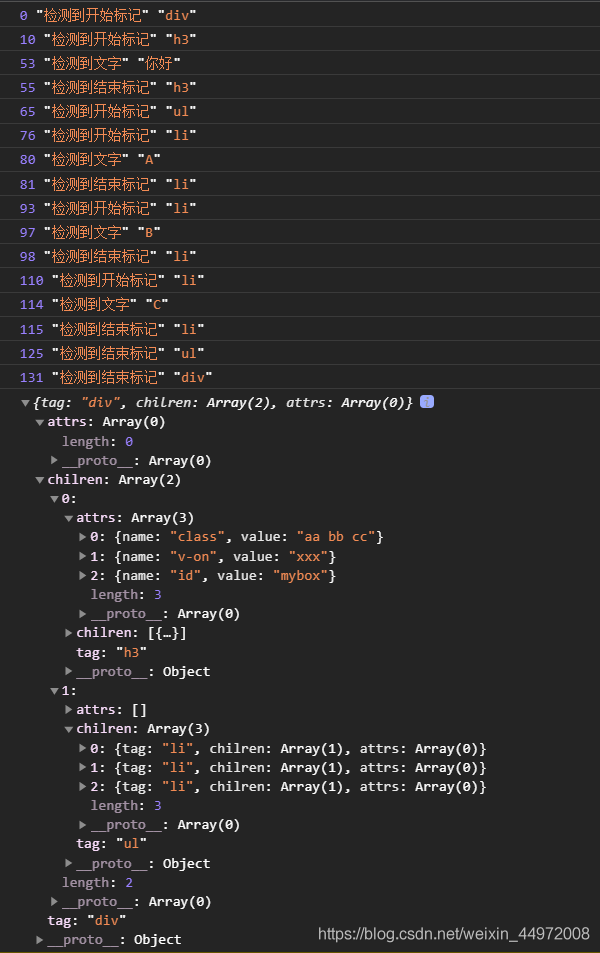The image size is (600, 953).
Task: Expand __proto__: Object below tag: "ul"
Action: click(x=69, y=863)
